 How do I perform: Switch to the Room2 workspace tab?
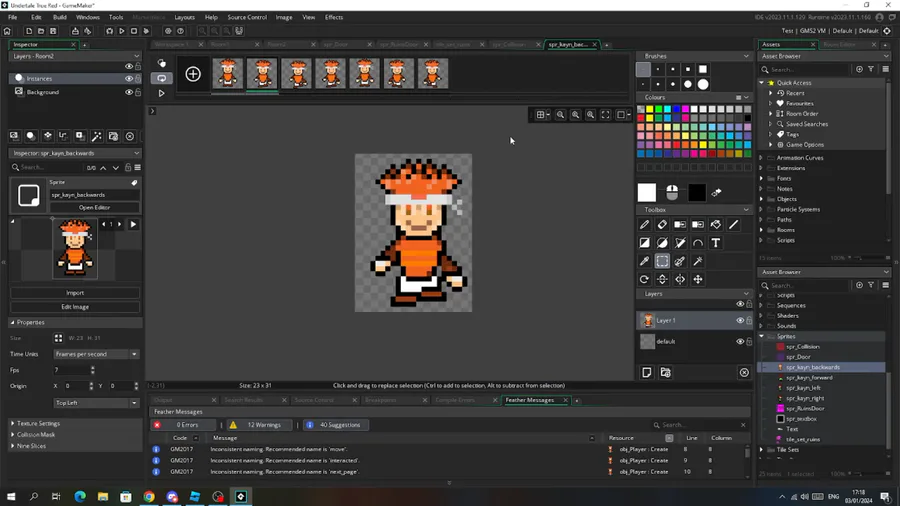tap(277, 44)
